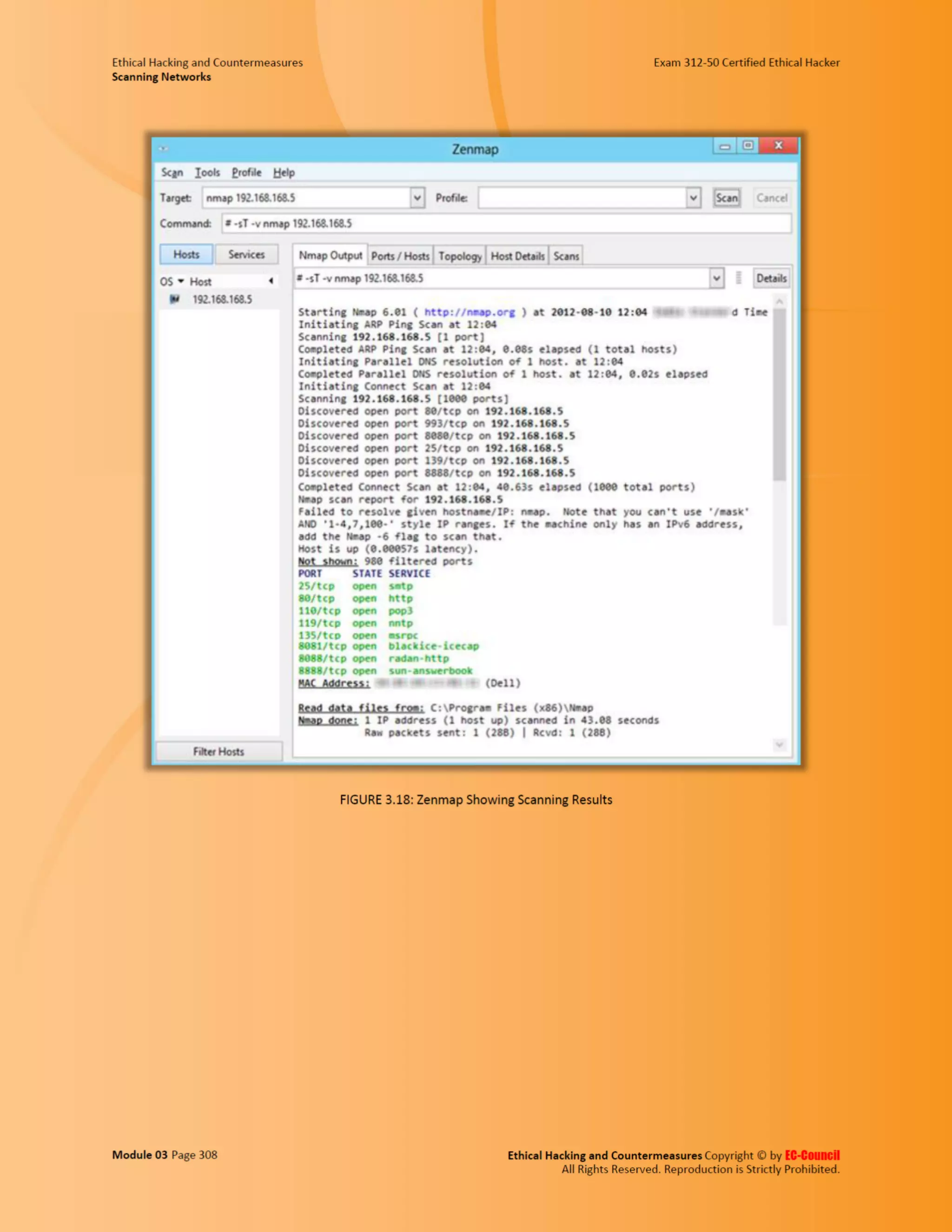Image resolution: width=952 pixels, height=1232 pixels.
Task: Switch to the Nmap Output tab
Action: click(331, 256)
